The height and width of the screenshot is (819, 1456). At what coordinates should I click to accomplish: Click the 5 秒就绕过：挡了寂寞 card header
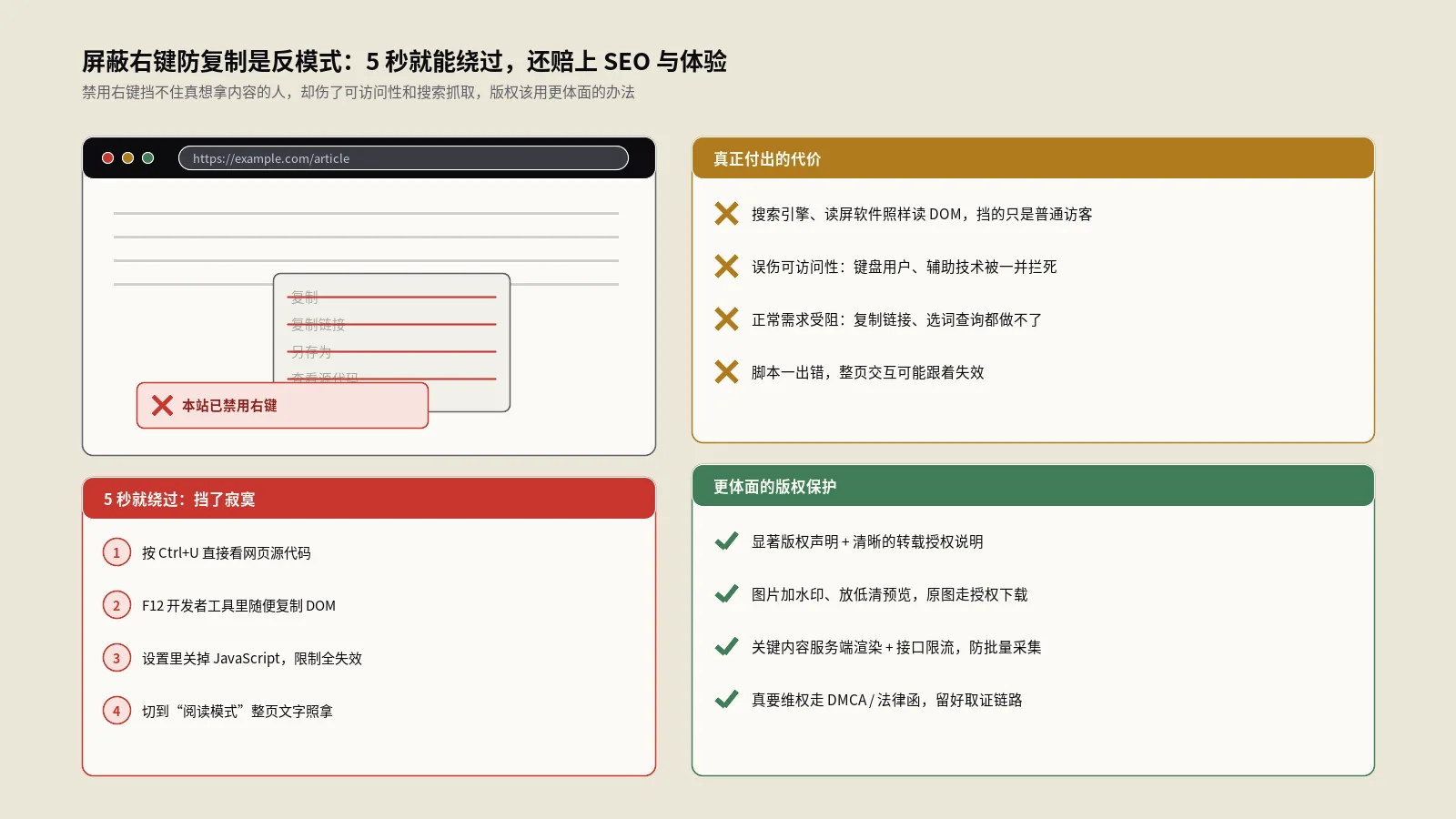coord(369,499)
